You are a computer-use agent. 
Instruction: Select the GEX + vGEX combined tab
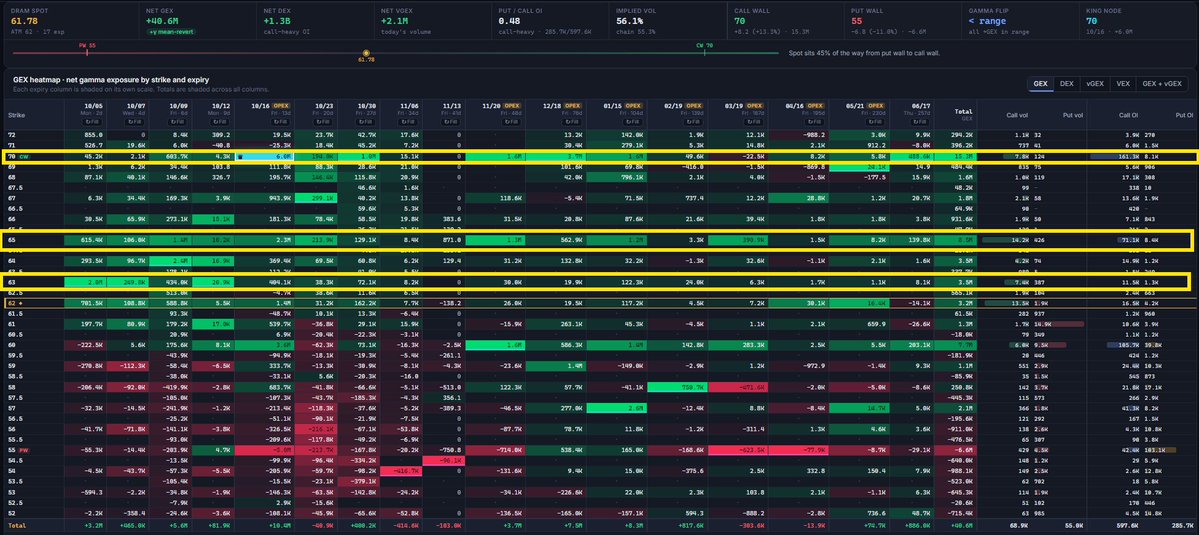coord(1162,84)
